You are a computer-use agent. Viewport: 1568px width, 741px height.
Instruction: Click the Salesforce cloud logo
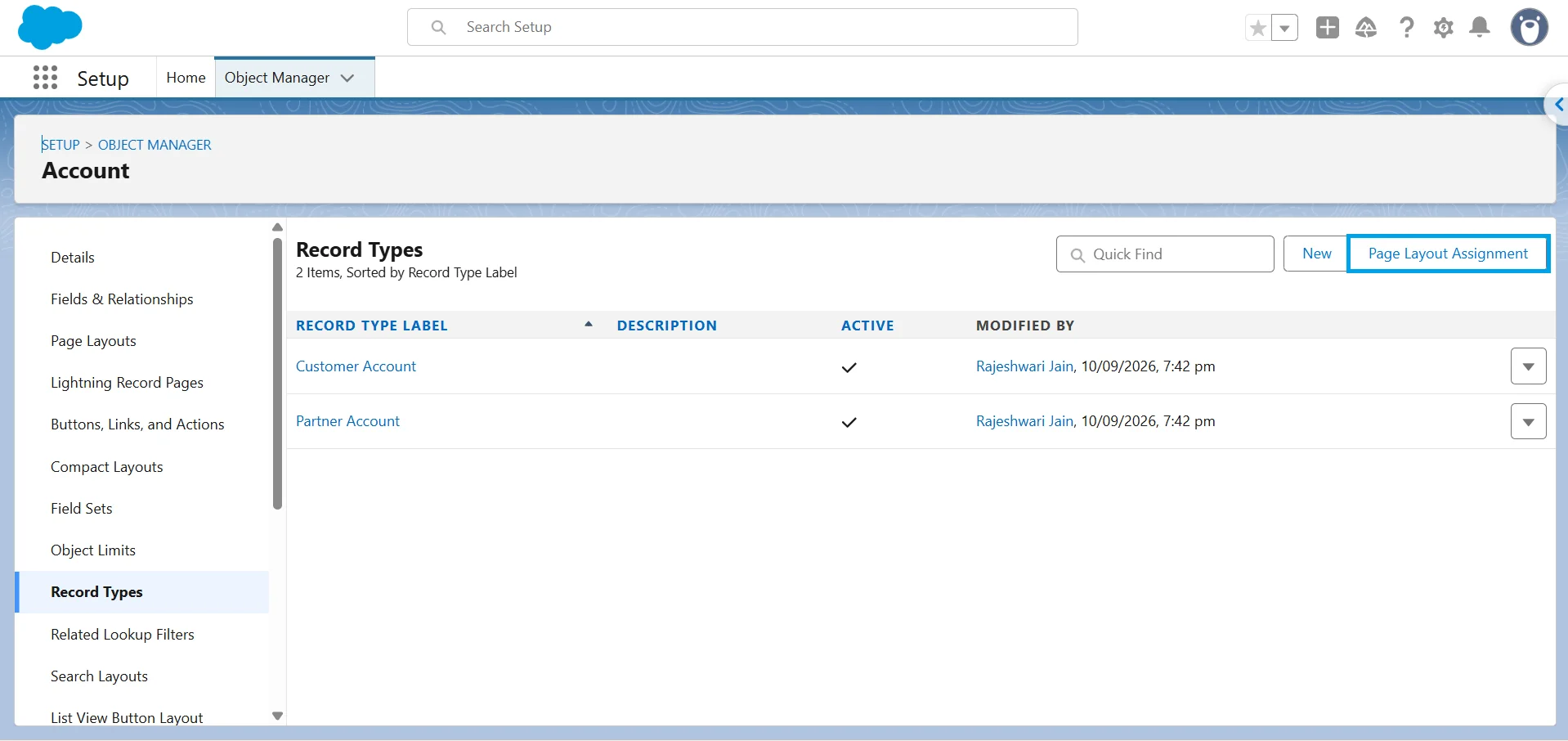coord(50,27)
